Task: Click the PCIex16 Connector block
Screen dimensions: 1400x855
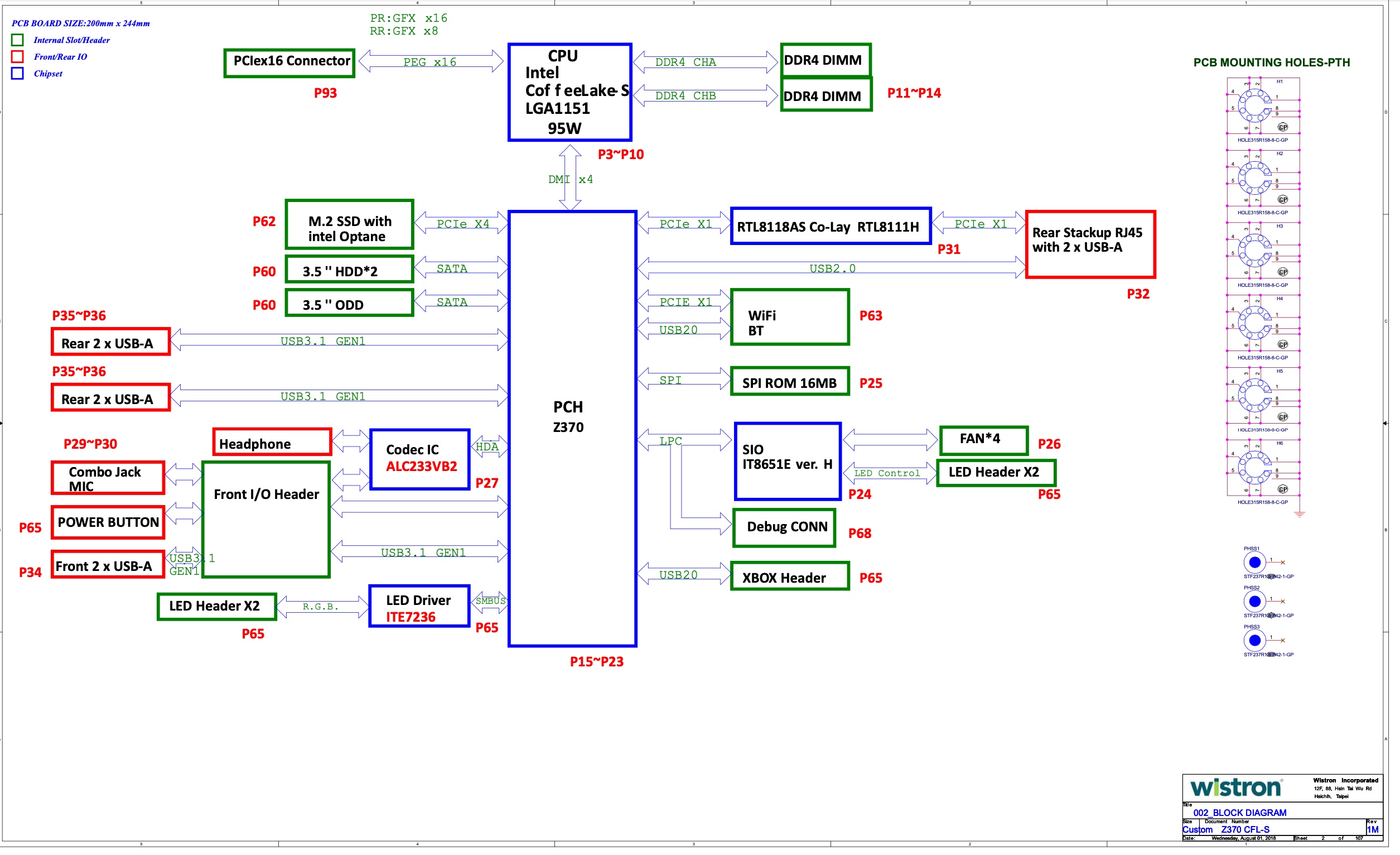Action: 289,63
